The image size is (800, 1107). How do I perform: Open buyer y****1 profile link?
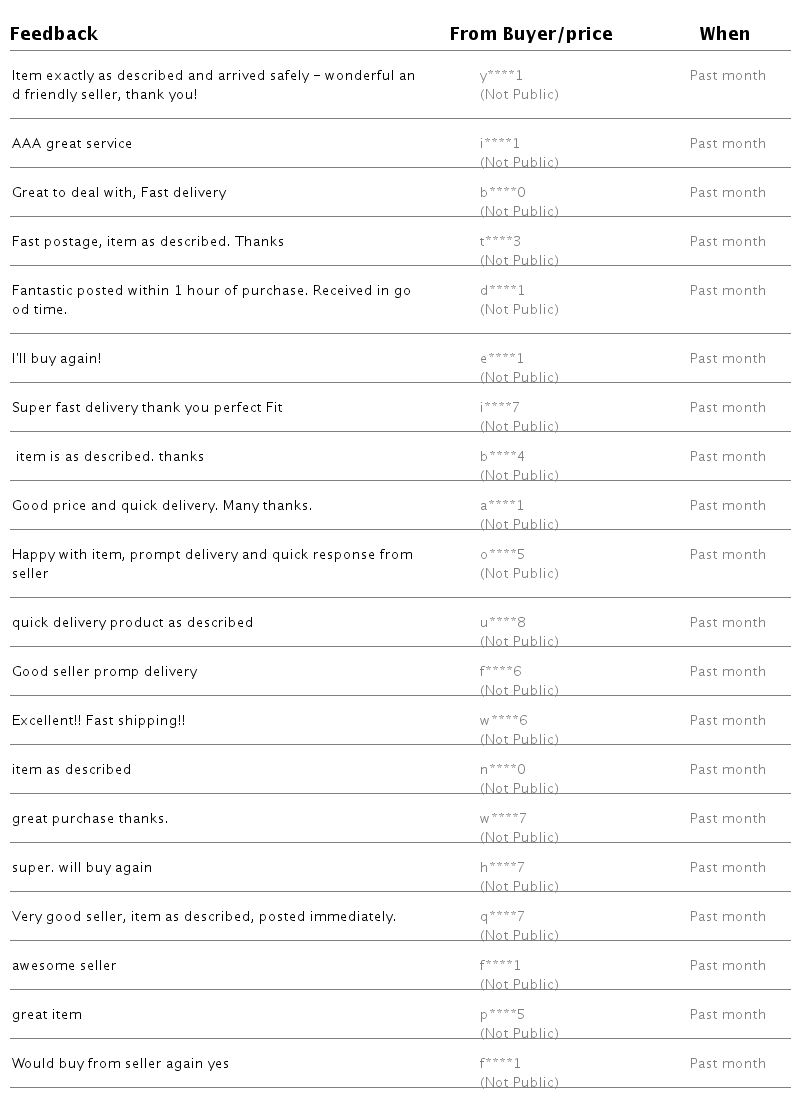point(501,76)
